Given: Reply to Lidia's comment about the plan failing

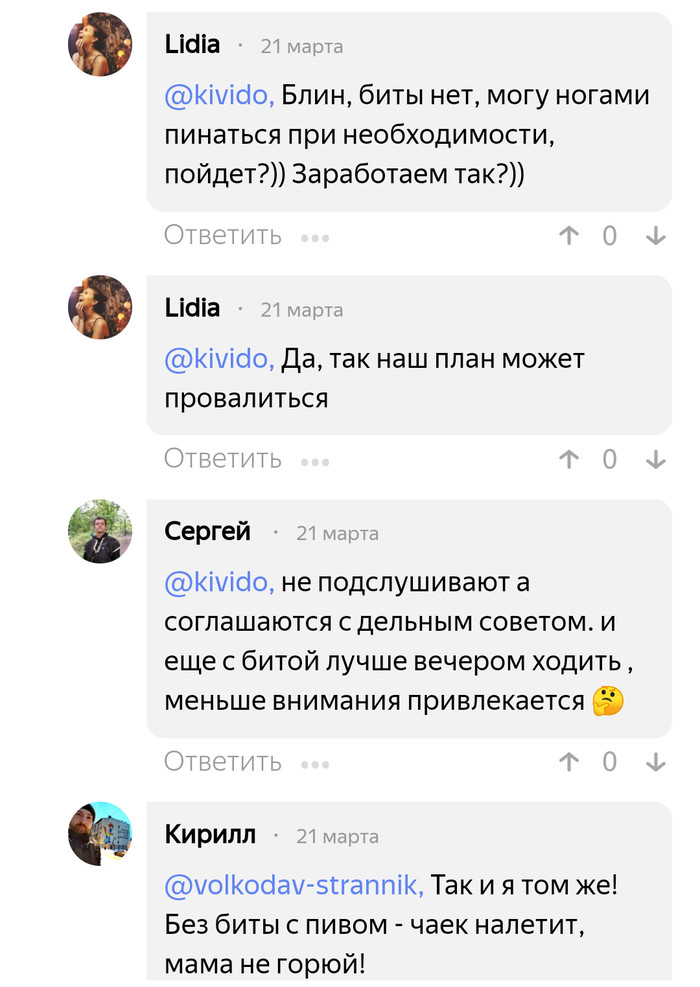Looking at the screenshot, I should tap(223, 459).
